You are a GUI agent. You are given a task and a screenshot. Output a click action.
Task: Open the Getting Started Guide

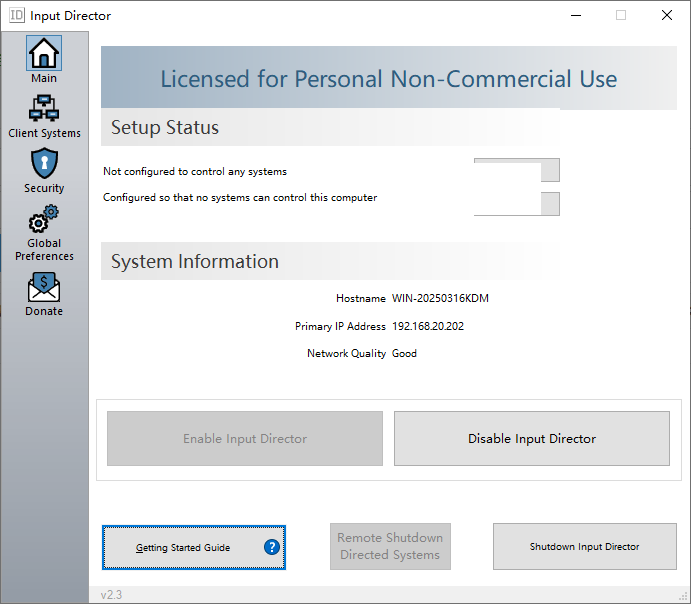pyautogui.click(x=194, y=547)
